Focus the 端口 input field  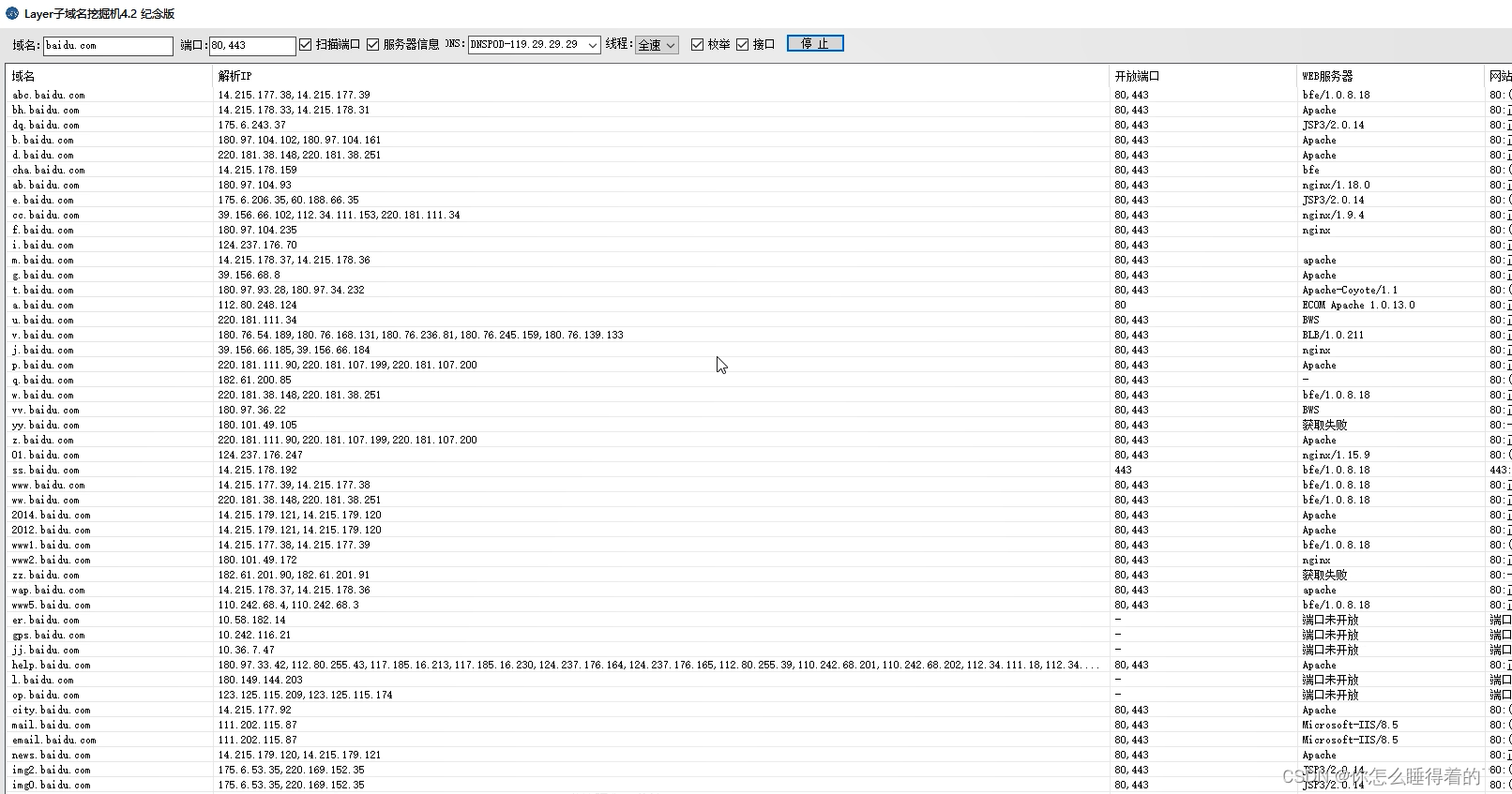(252, 45)
